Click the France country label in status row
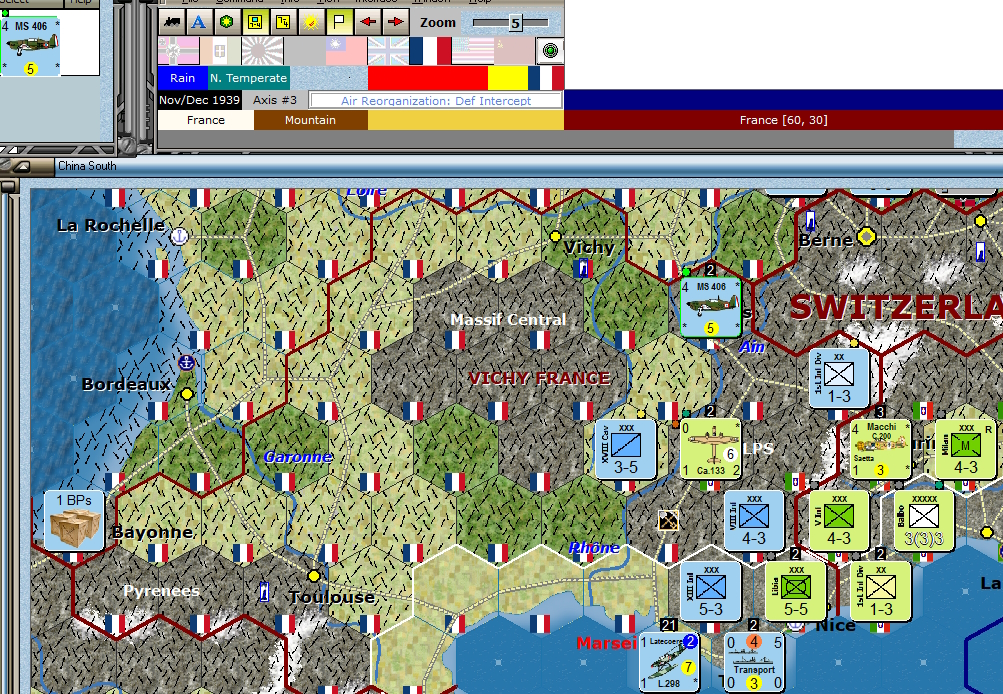 [x=206, y=120]
